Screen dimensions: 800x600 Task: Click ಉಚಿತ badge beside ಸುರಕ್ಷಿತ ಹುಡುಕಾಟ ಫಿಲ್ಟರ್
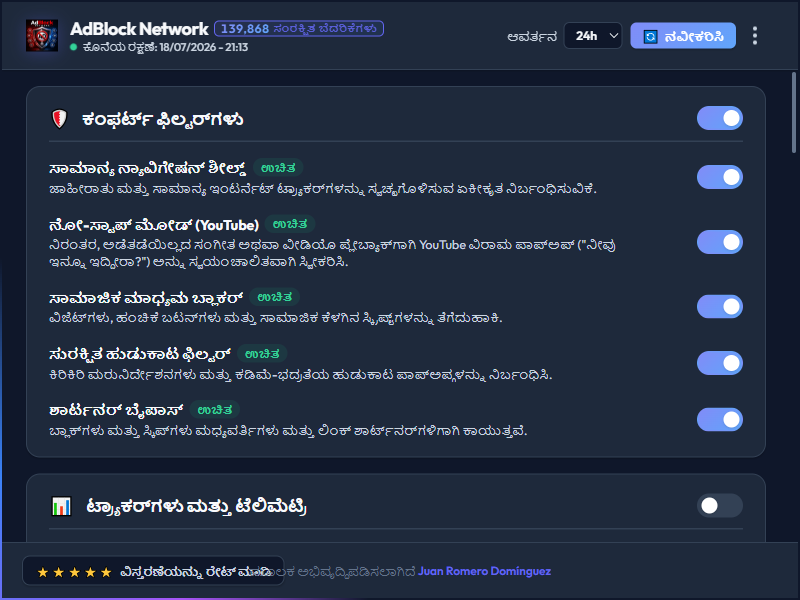262,354
